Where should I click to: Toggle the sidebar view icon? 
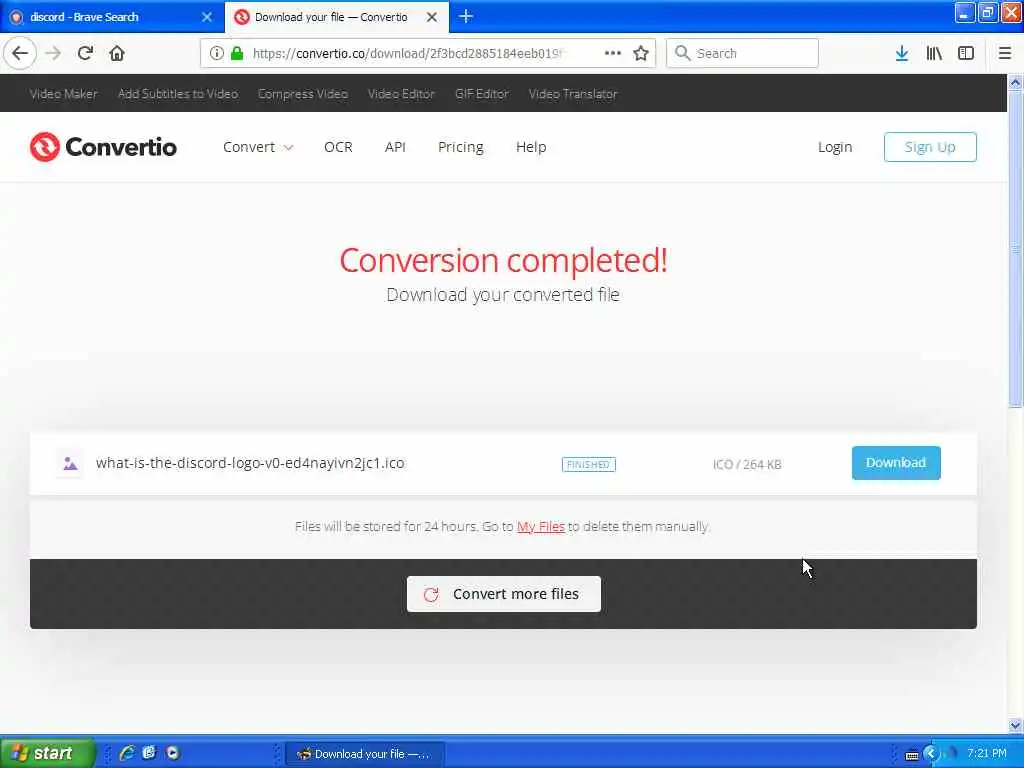tap(966, 53)
